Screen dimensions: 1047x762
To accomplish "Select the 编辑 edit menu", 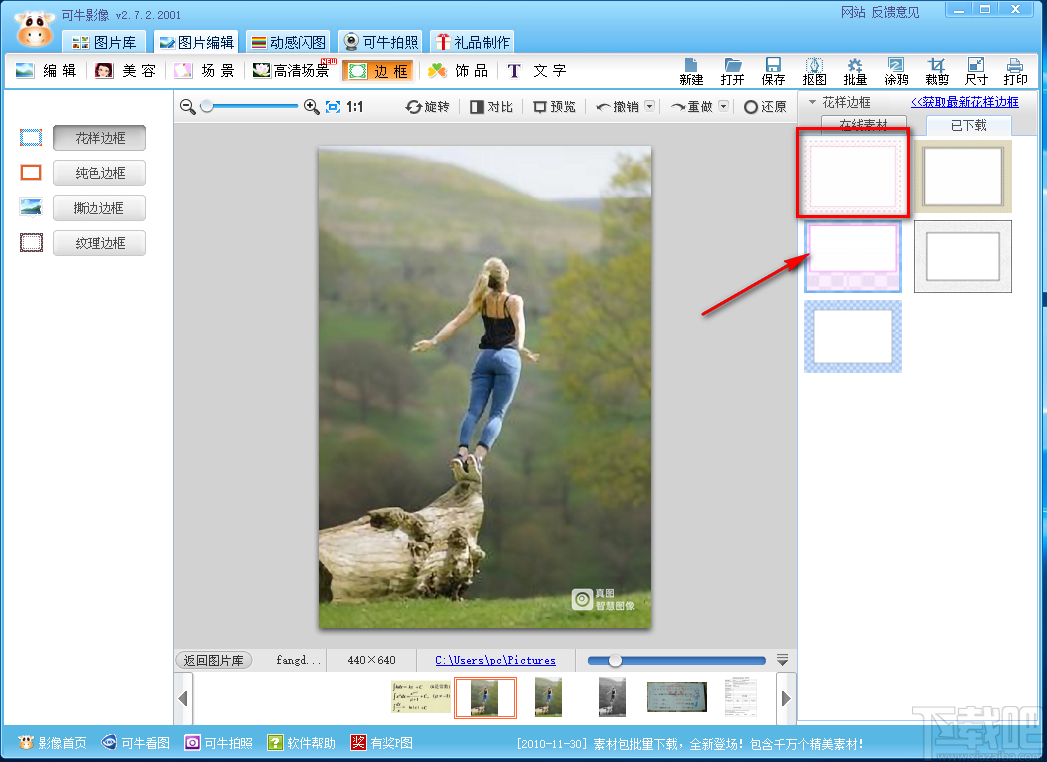I will click(x=46, y=71).
